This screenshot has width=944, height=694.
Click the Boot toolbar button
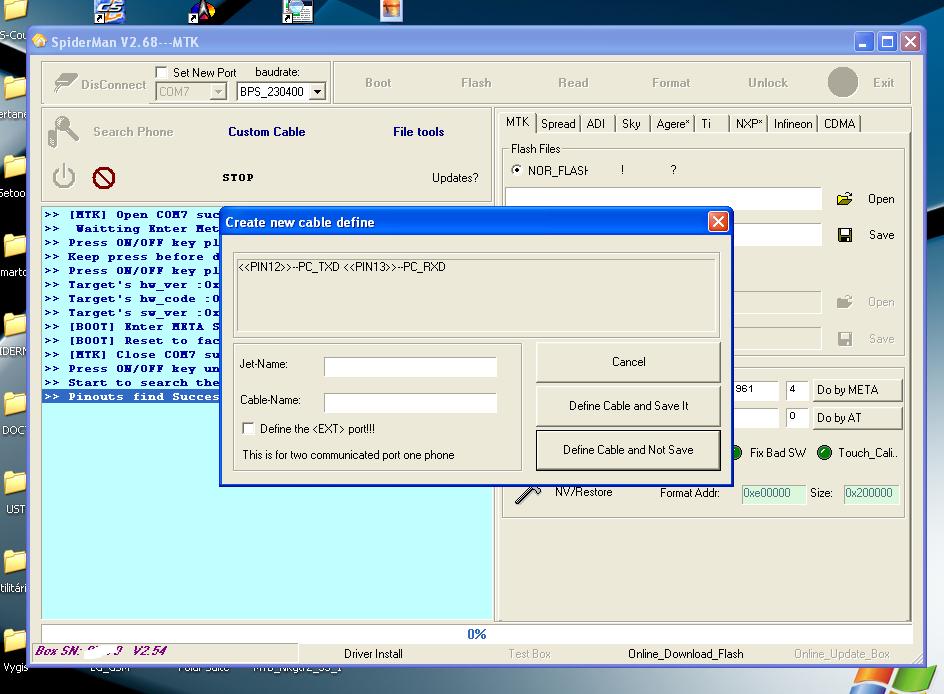tap(378, 82)
